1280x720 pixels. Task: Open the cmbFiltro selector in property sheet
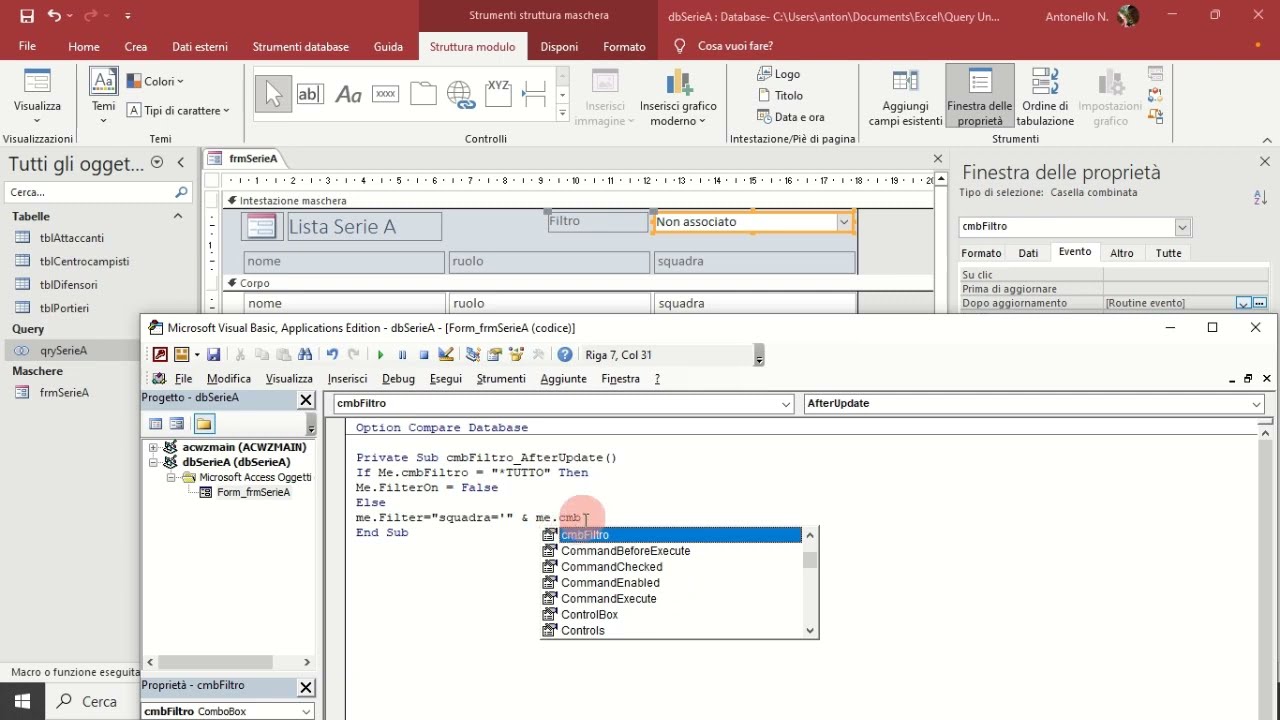click(1183, 227)
